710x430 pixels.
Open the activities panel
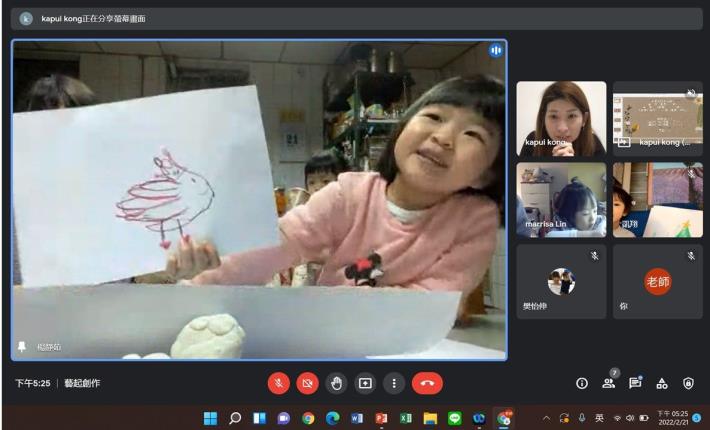pos(662,383)
